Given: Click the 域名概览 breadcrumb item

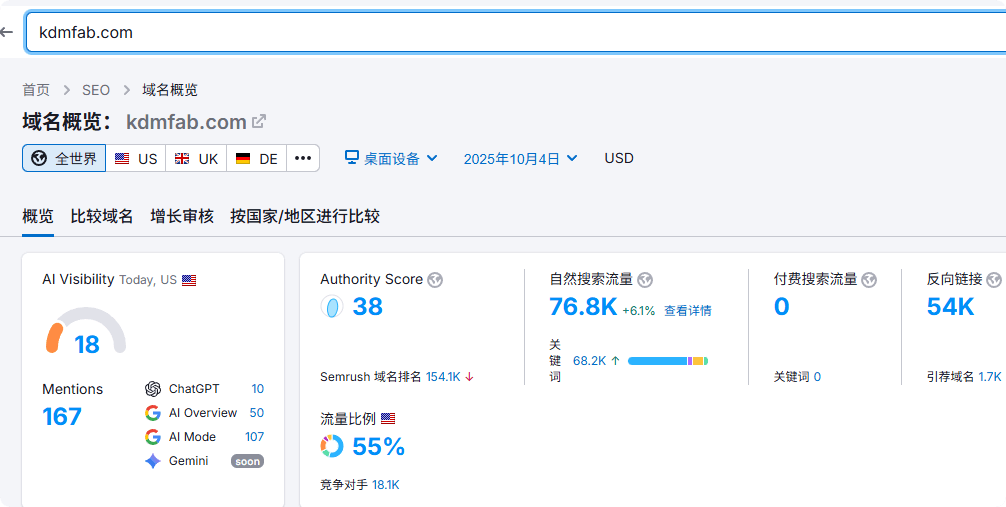Looking at the screenshot, I should (x=170, y=90).
